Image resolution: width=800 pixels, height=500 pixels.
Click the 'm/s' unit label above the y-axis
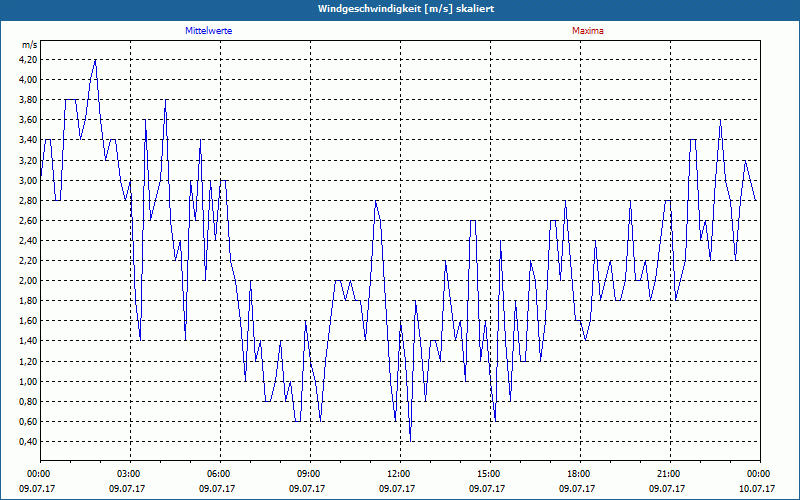(30, 45)
